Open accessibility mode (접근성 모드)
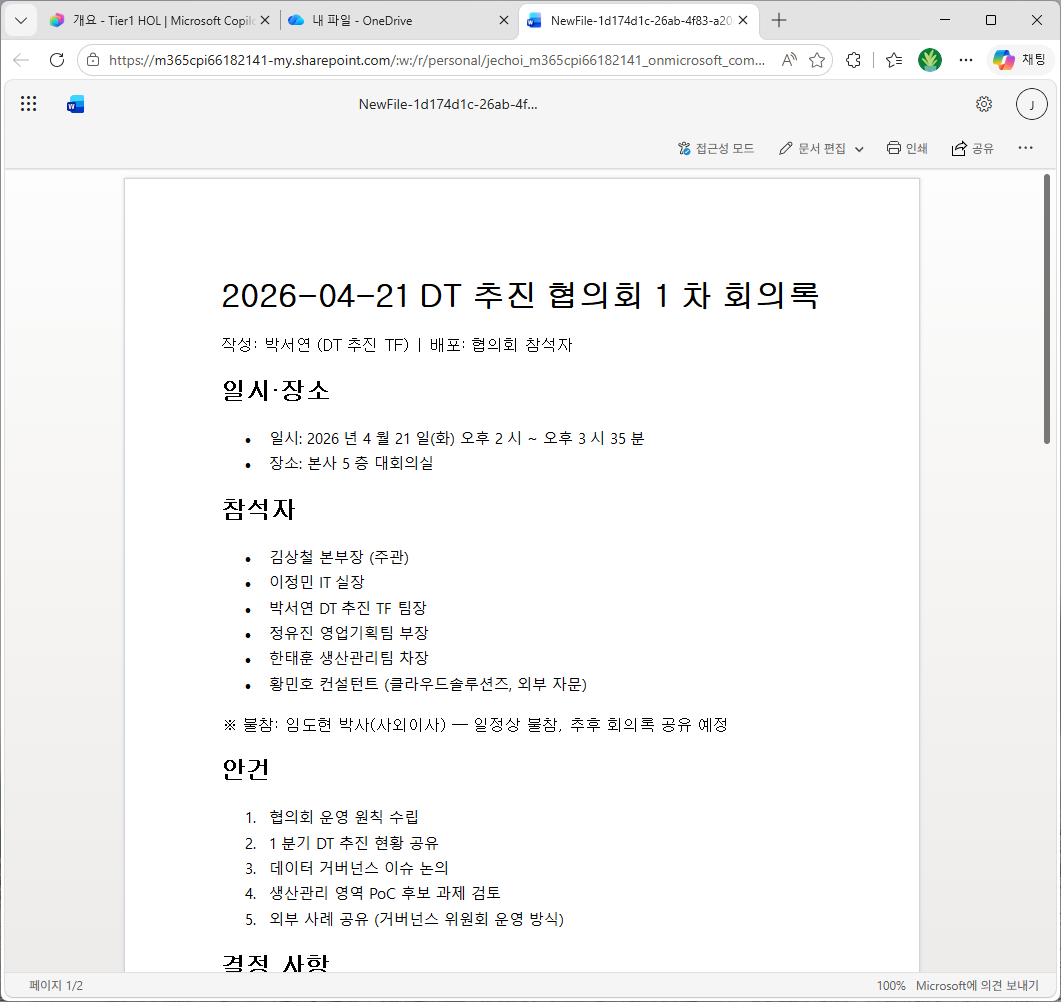 (716, 148)
